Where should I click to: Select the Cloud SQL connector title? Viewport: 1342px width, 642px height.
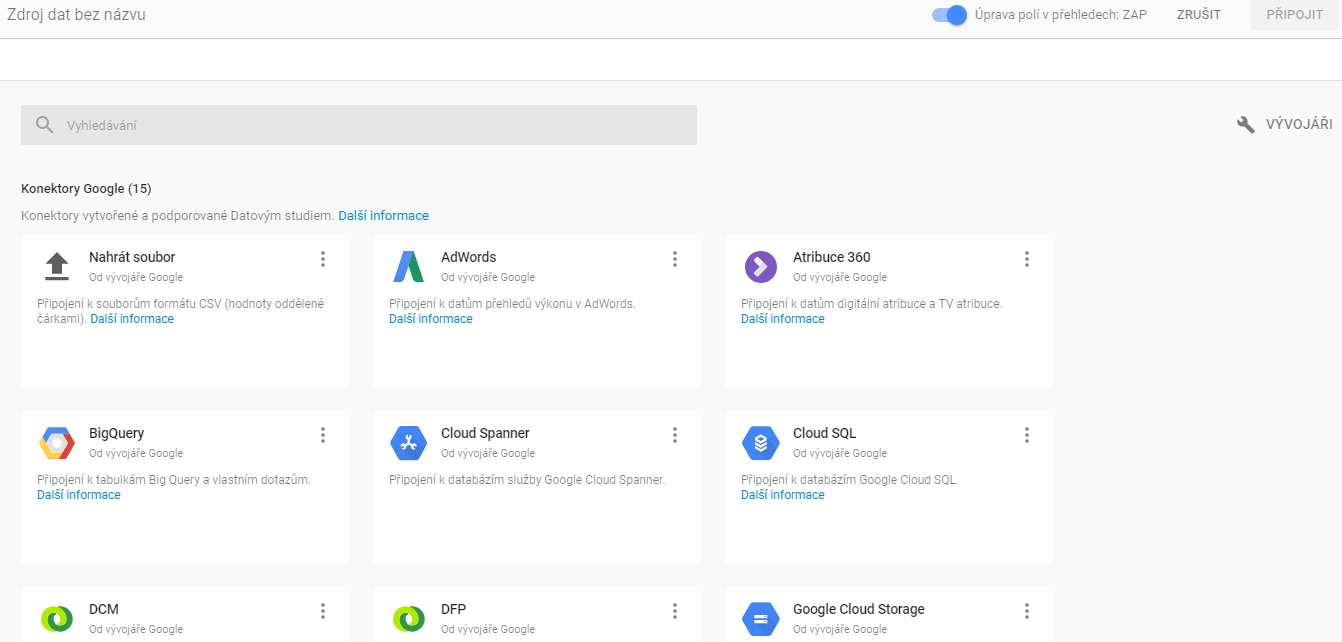pyautogui.click(x=825, y=433)
